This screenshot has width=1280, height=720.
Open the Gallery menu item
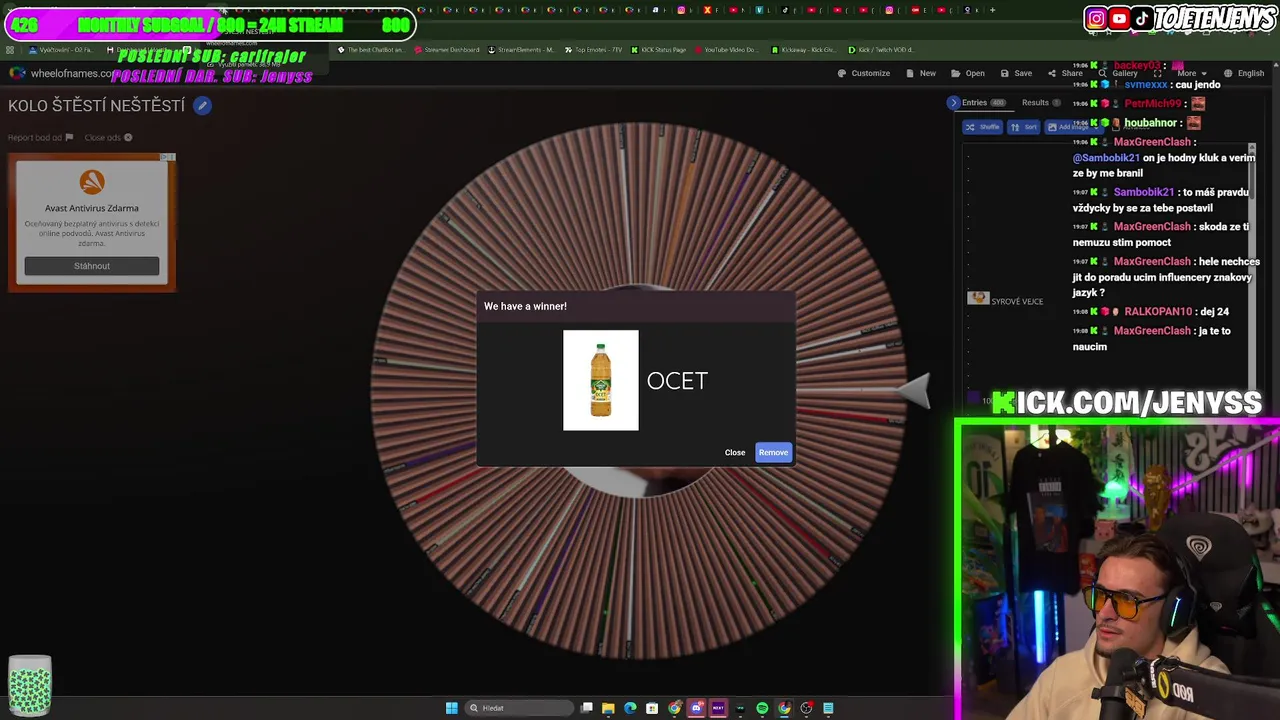point(1118,73)
